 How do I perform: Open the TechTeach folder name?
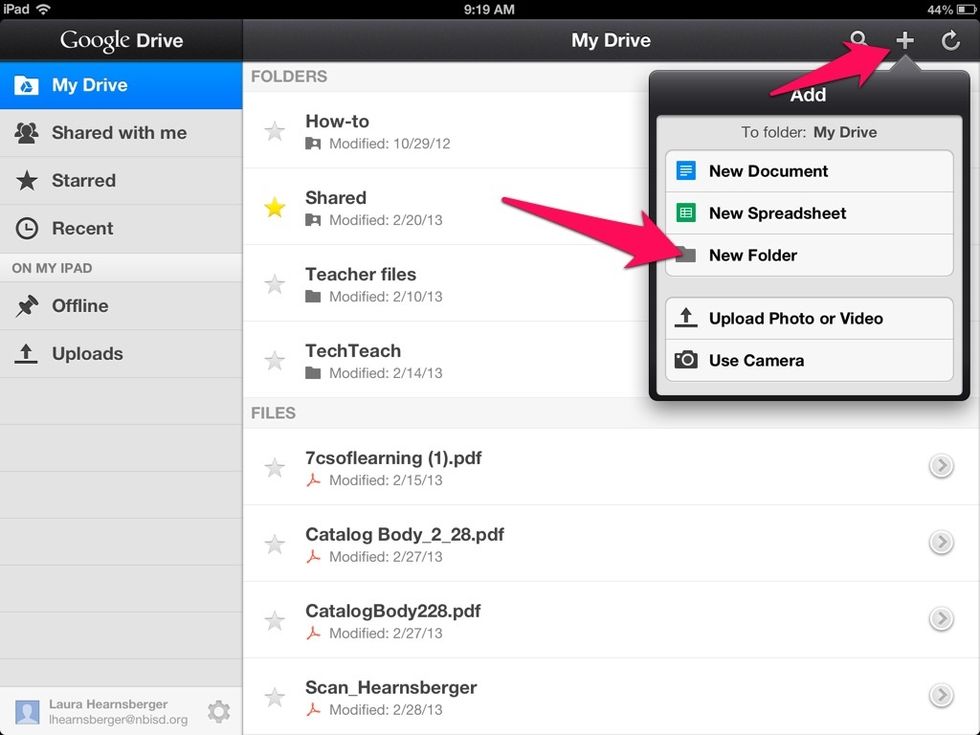[x=353, y=351]
